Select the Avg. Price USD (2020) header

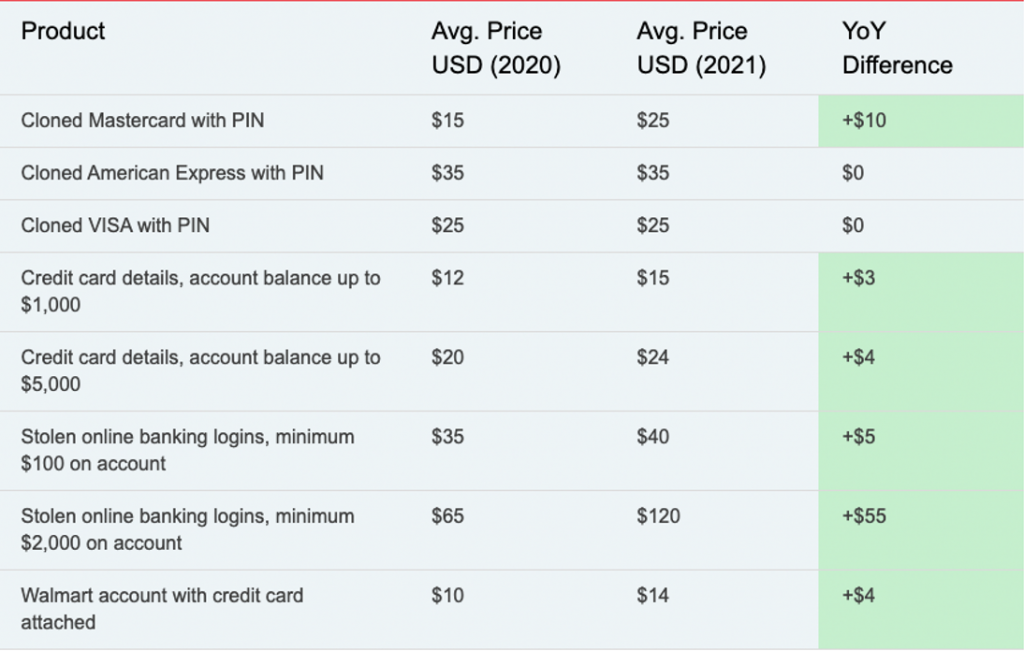(496, 48)
